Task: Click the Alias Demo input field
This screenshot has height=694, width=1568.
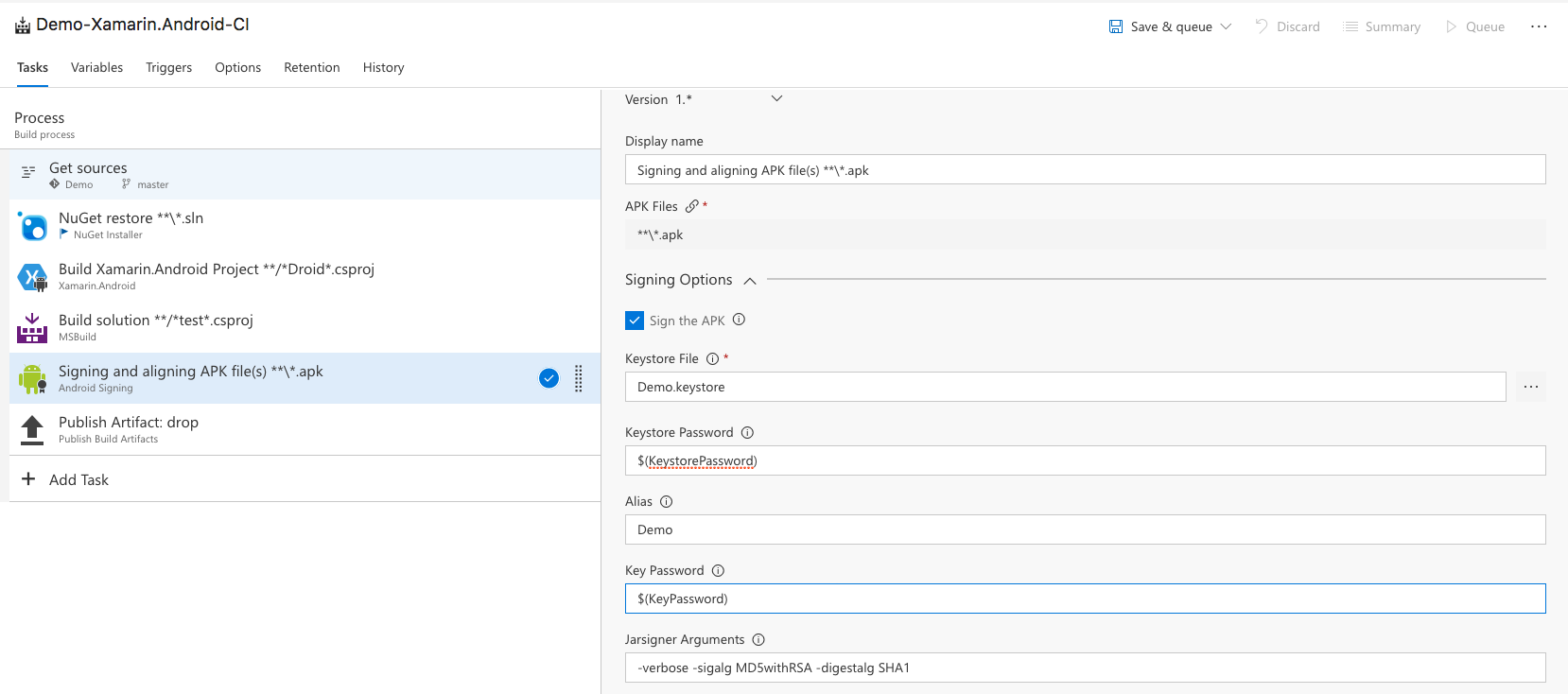Action: tap(1085, 529)
